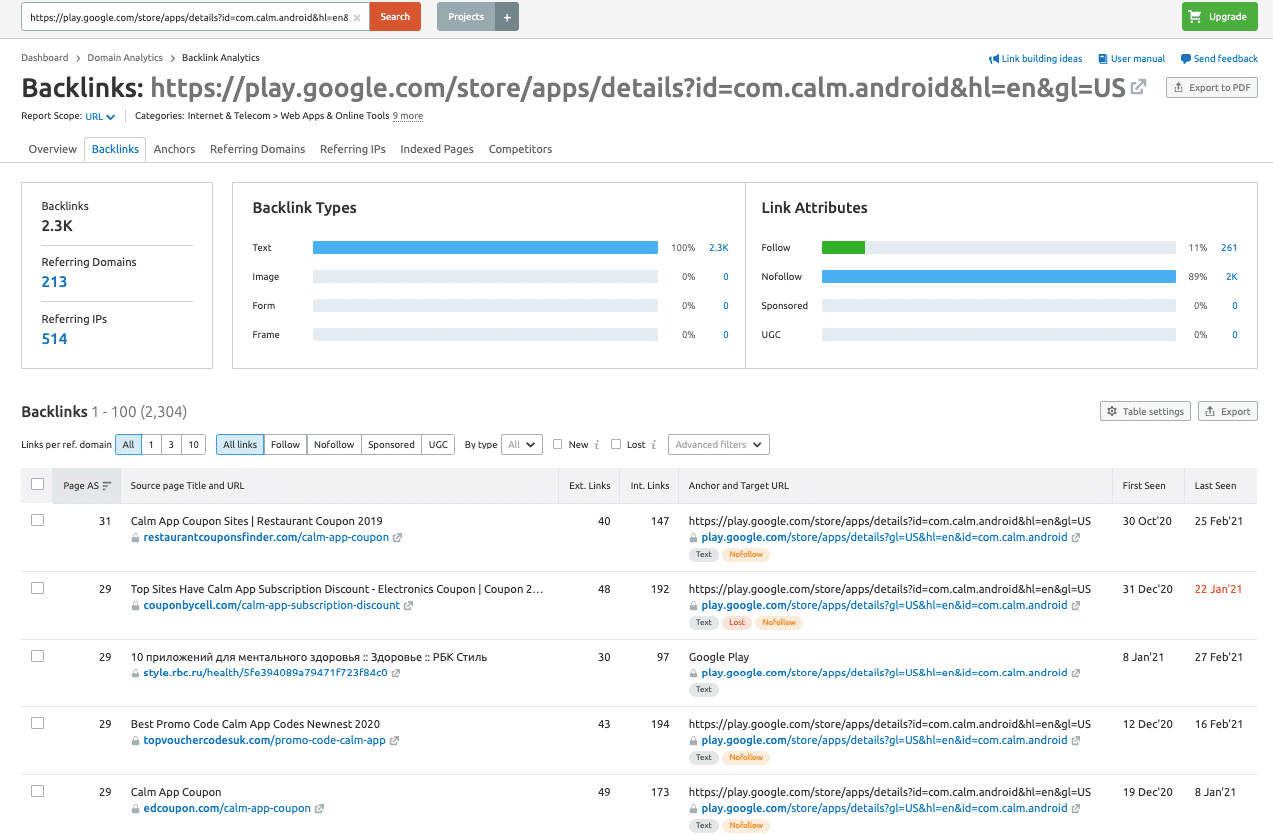Set links per ref. domain to 3
Viewport: 1273px width, 834px height.
[x=171, y=445]
